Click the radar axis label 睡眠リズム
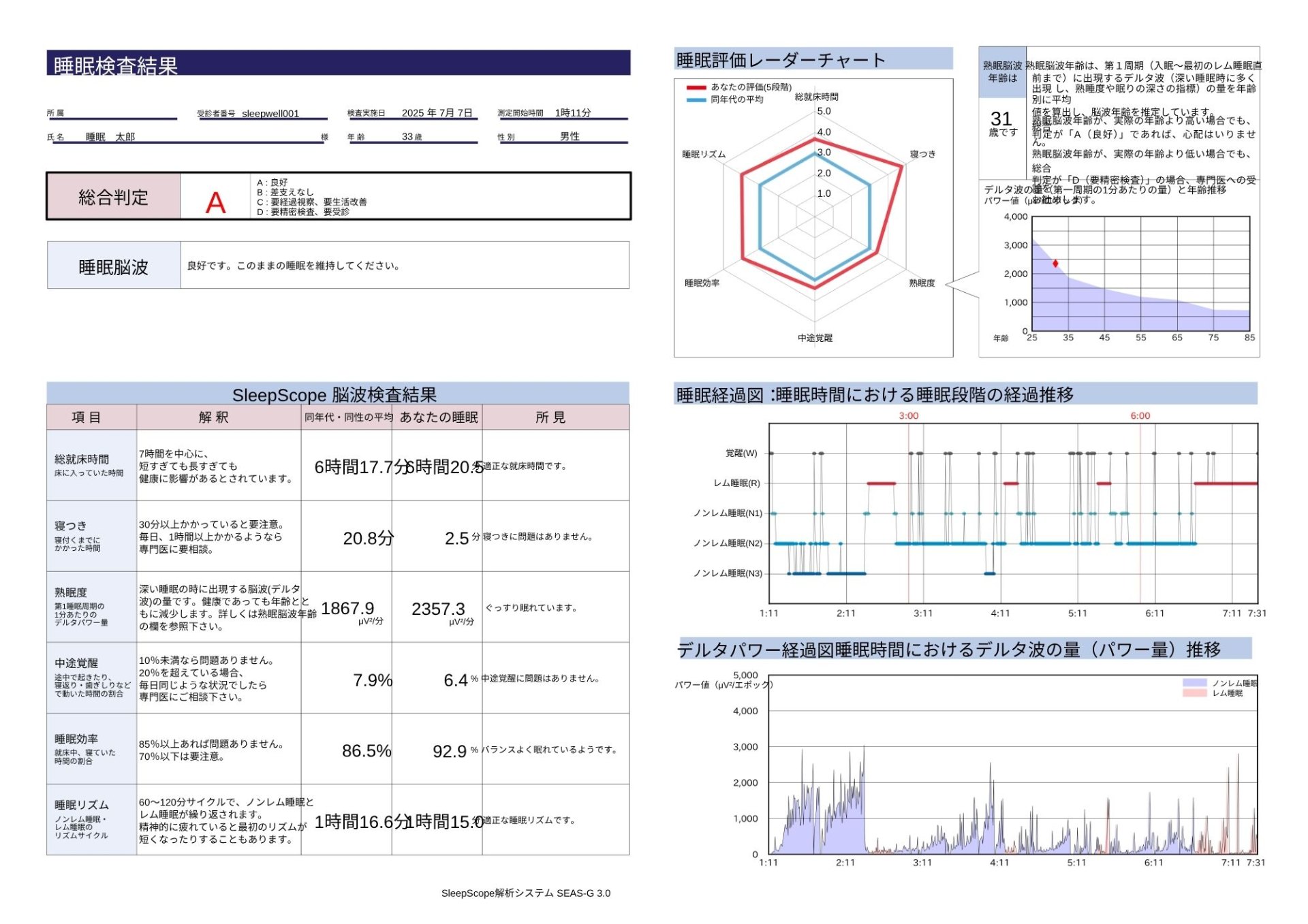The height and width of the screenshot is (924, 1308). point(704,155)
